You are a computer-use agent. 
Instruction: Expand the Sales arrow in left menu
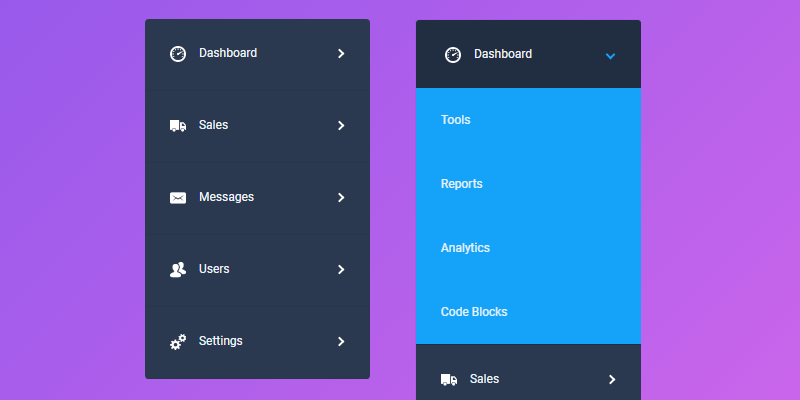(341, 126)
